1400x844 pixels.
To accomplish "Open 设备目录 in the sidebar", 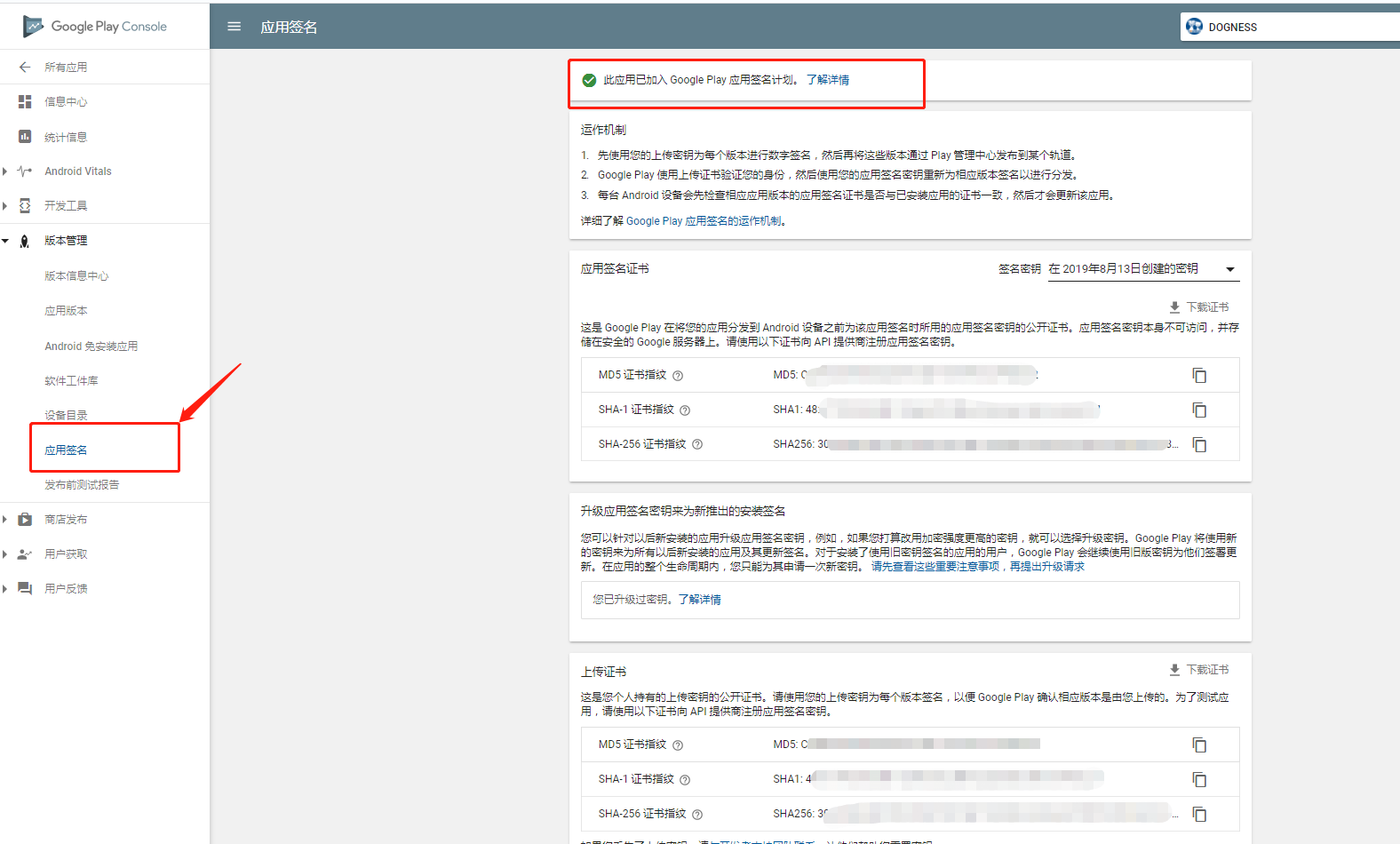I will (x=66, y=416).
